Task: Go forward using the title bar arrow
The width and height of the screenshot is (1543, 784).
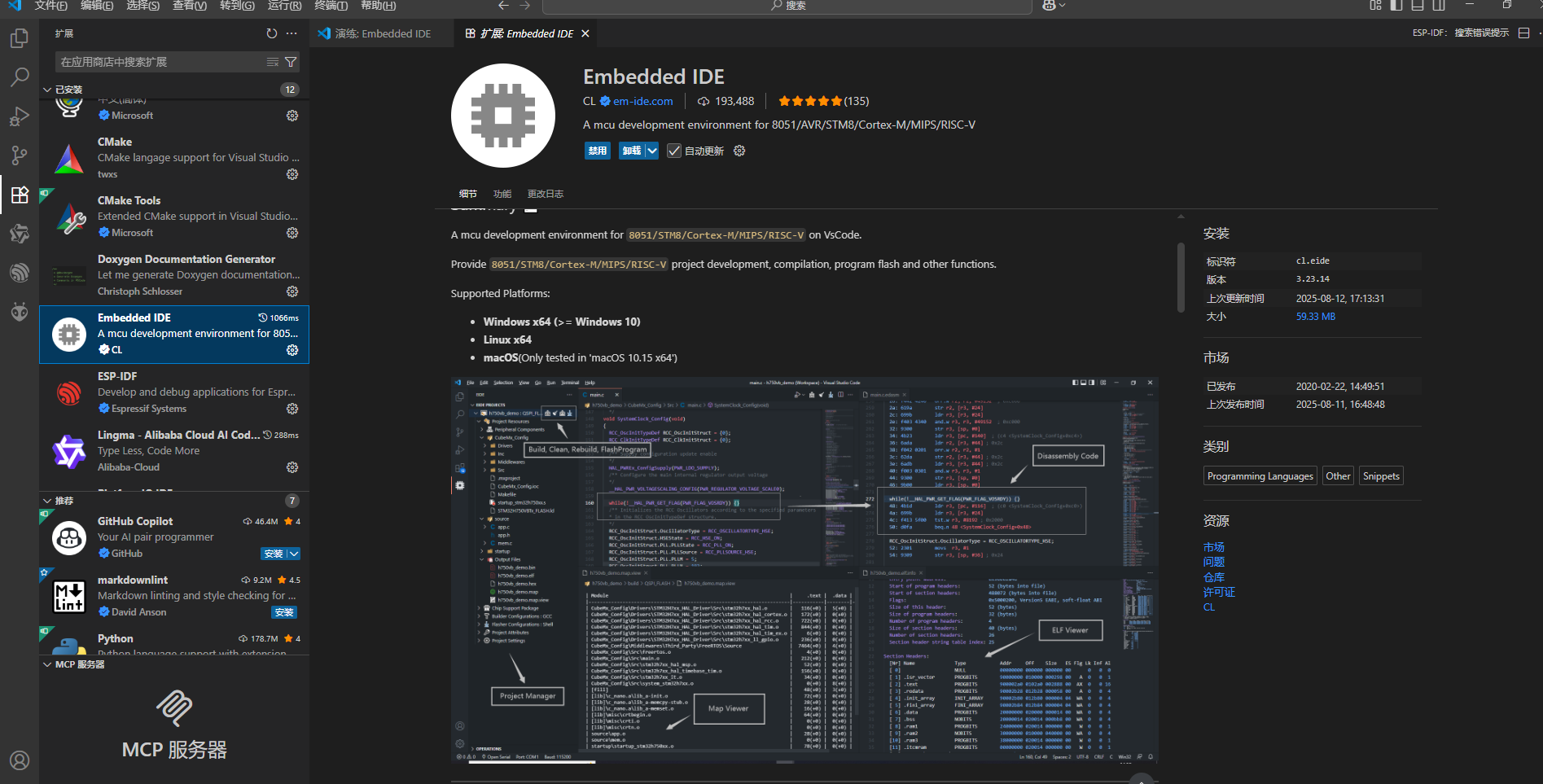Action: pyautogui.click(x=524, y=6)
